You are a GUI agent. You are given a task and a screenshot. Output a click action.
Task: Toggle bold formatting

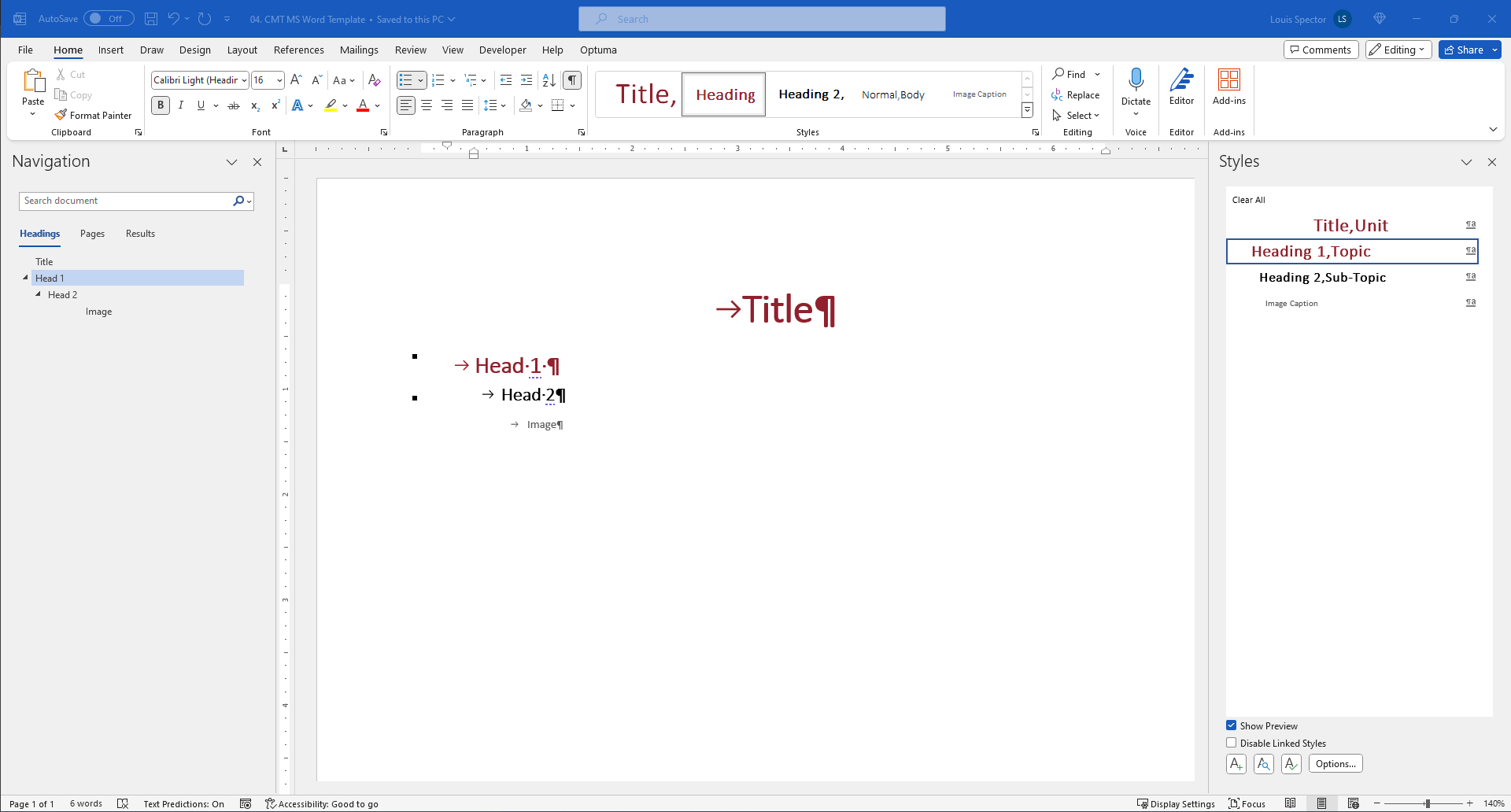[160, 105]
